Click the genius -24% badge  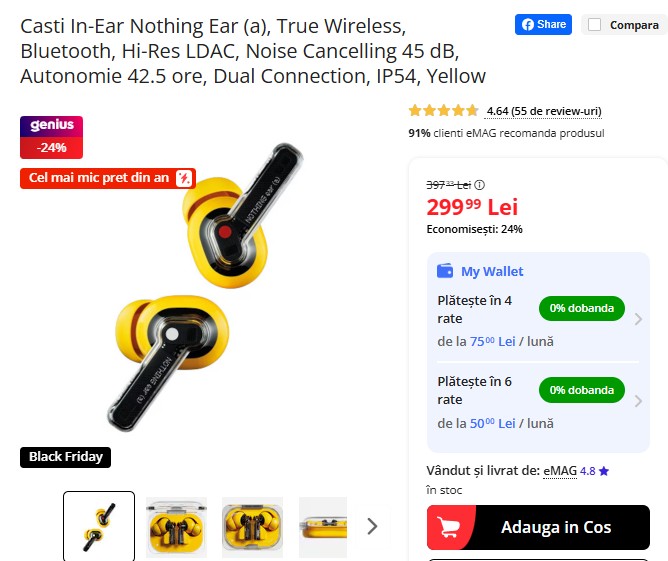click(52, 137)
